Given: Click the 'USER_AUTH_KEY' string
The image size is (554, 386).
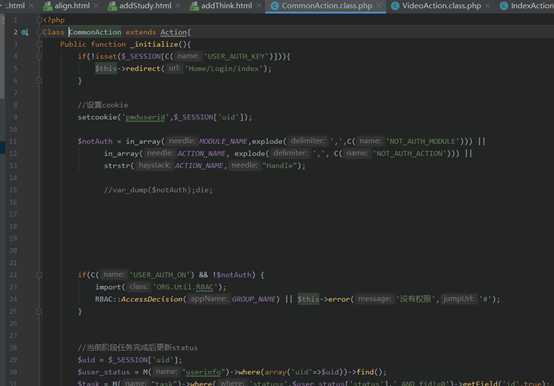Looking at the screenshot, I should tap(237, 57).
